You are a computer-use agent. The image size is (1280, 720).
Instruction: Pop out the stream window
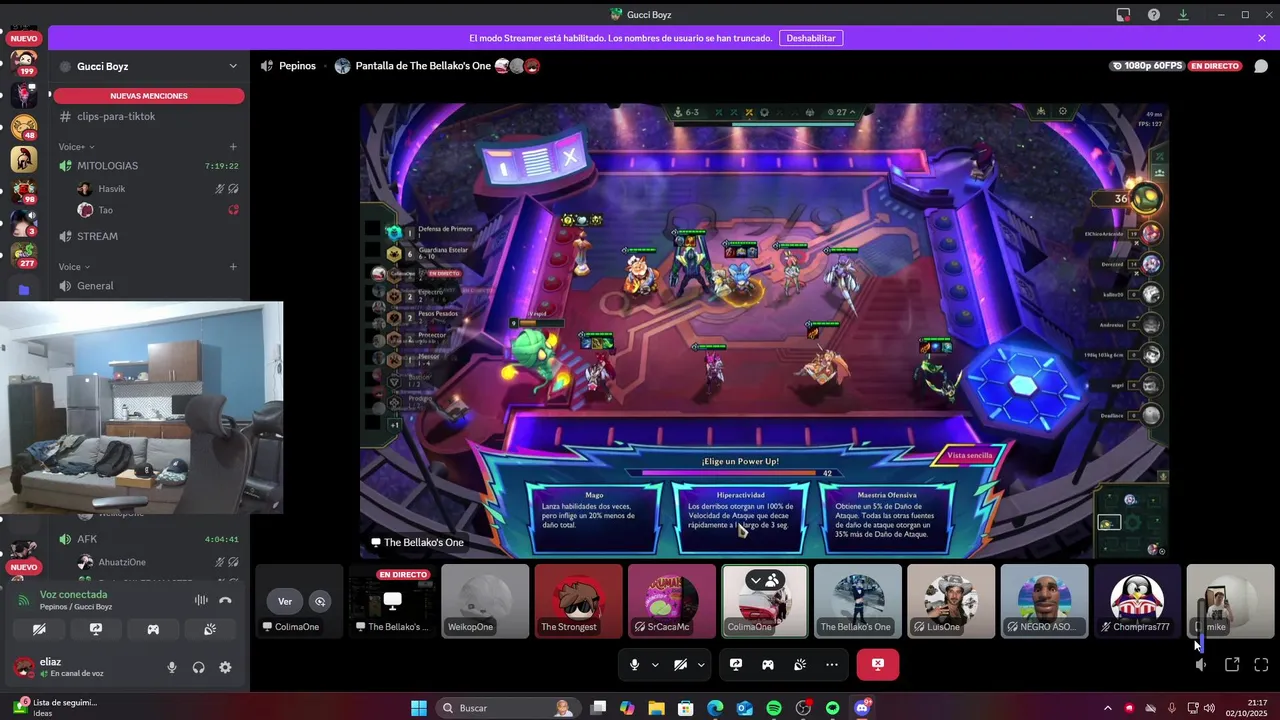click(1232, 664)
